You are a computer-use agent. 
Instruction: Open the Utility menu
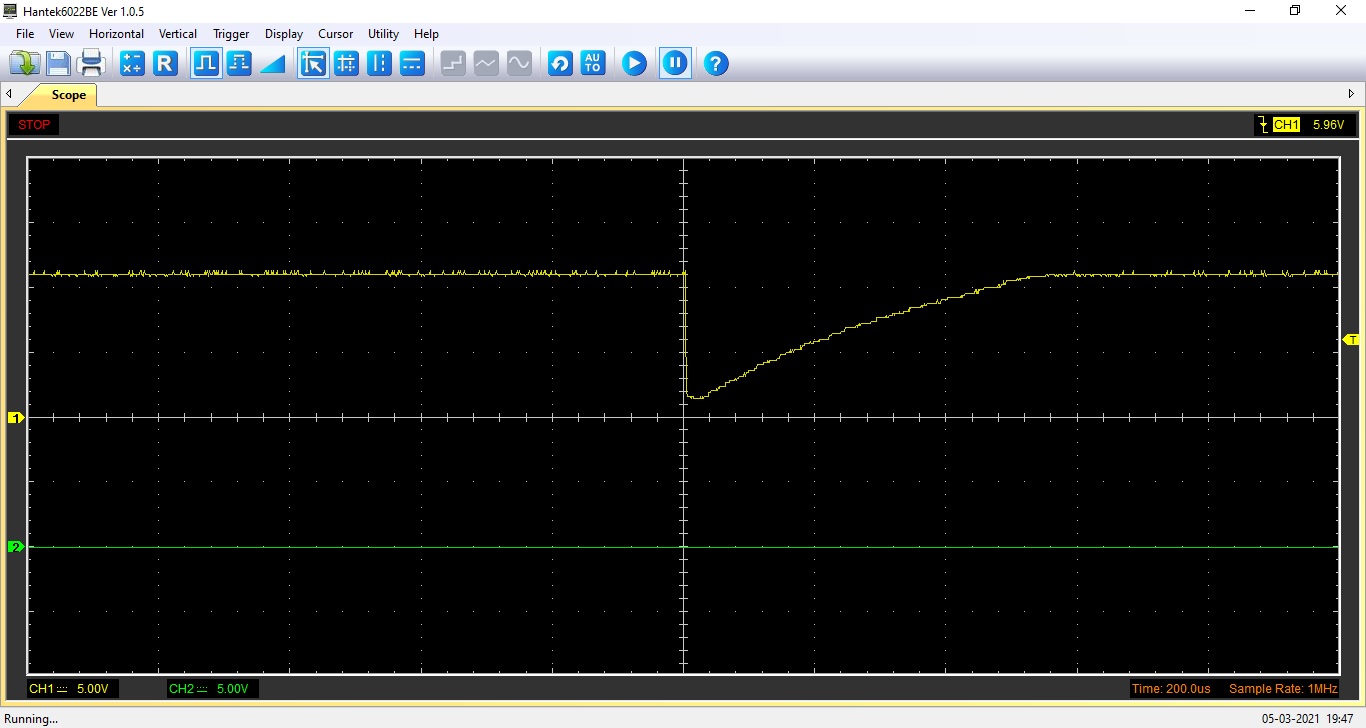click(x=383, y=34)
